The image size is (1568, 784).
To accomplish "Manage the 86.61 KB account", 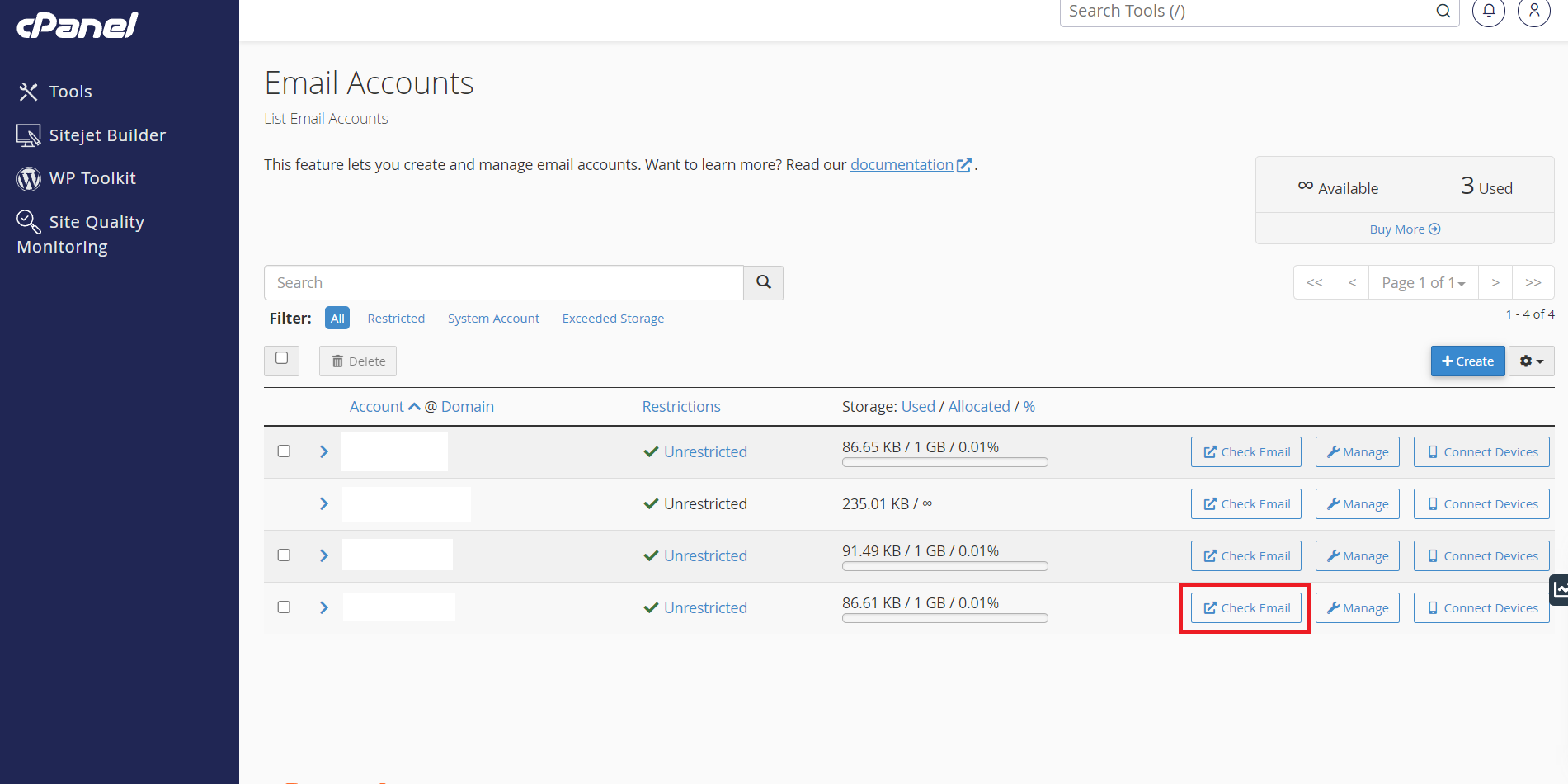I will click(x=1358, y=607).
